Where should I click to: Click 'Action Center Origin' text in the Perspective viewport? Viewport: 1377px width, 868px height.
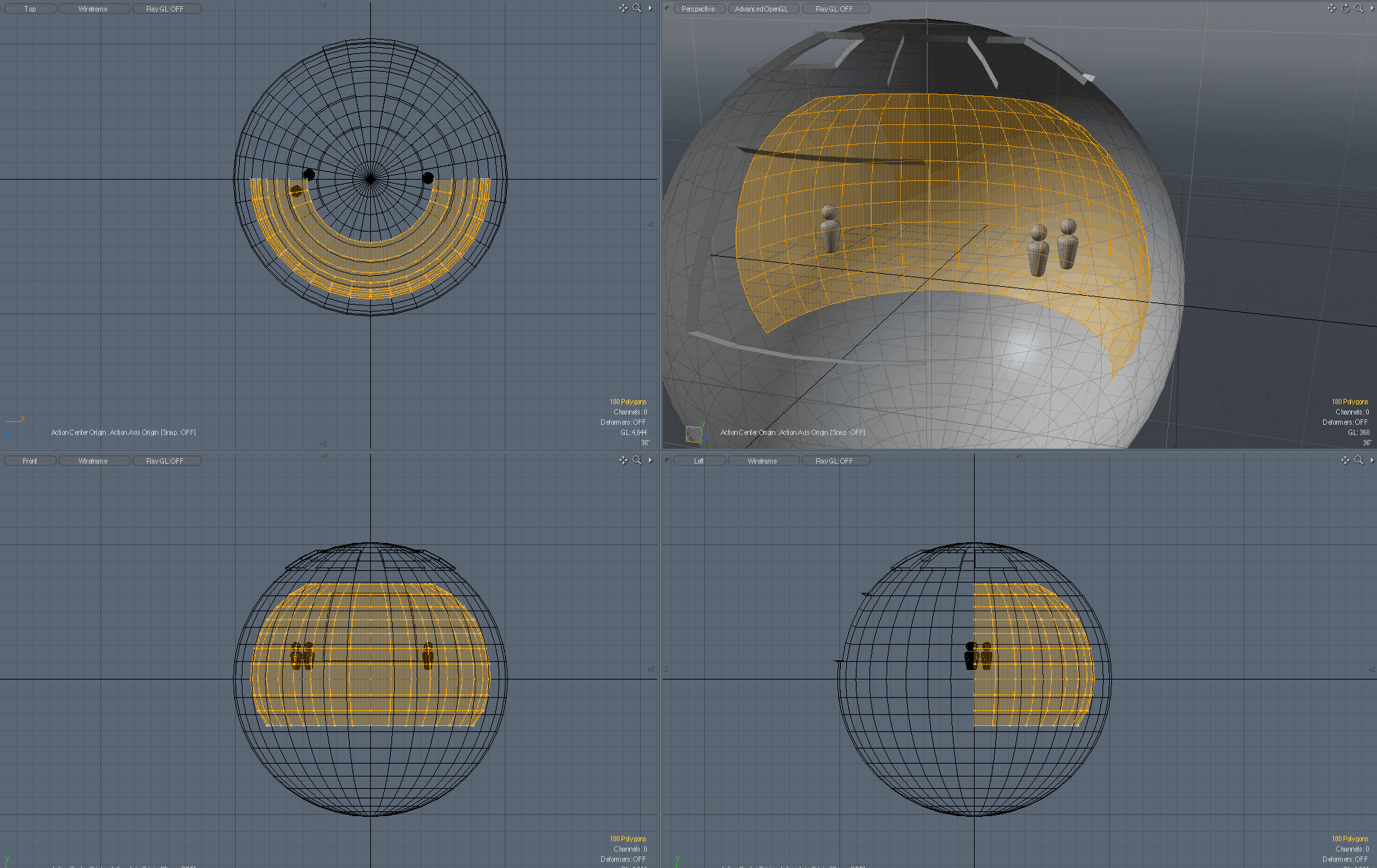click(748, 432)
